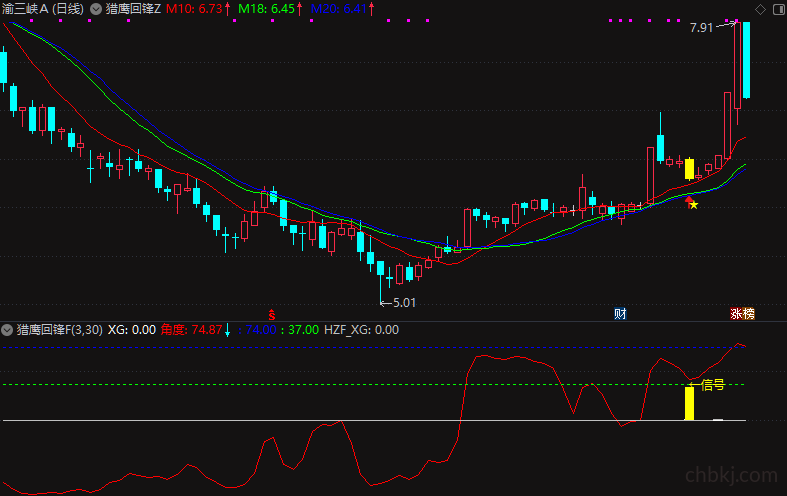Open the 涨榜 marker badge
This screenshot has height=496, width=787.
click(x=742, y=314)
